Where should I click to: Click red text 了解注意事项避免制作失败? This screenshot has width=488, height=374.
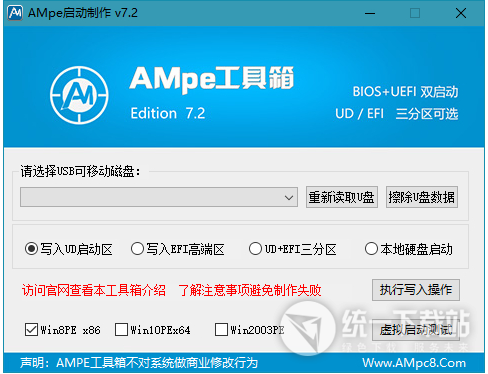pyautogui.click(x=250, y=290)
